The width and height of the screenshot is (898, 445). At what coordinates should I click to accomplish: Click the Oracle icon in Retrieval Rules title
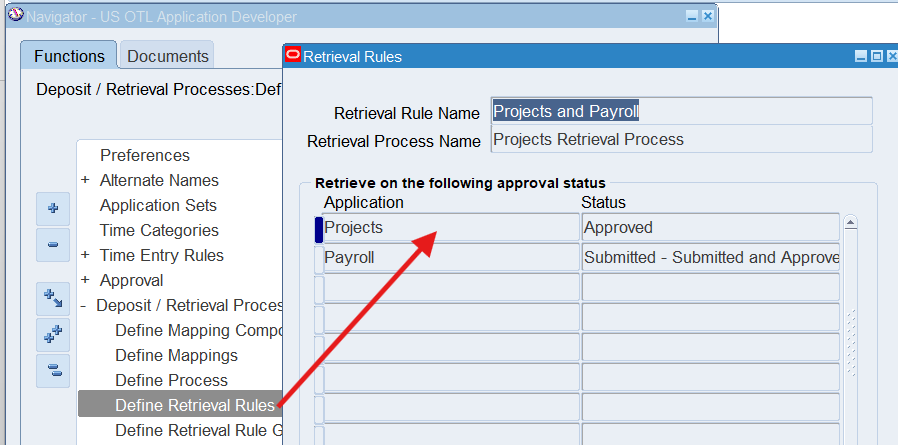click(x=294, y=57)
